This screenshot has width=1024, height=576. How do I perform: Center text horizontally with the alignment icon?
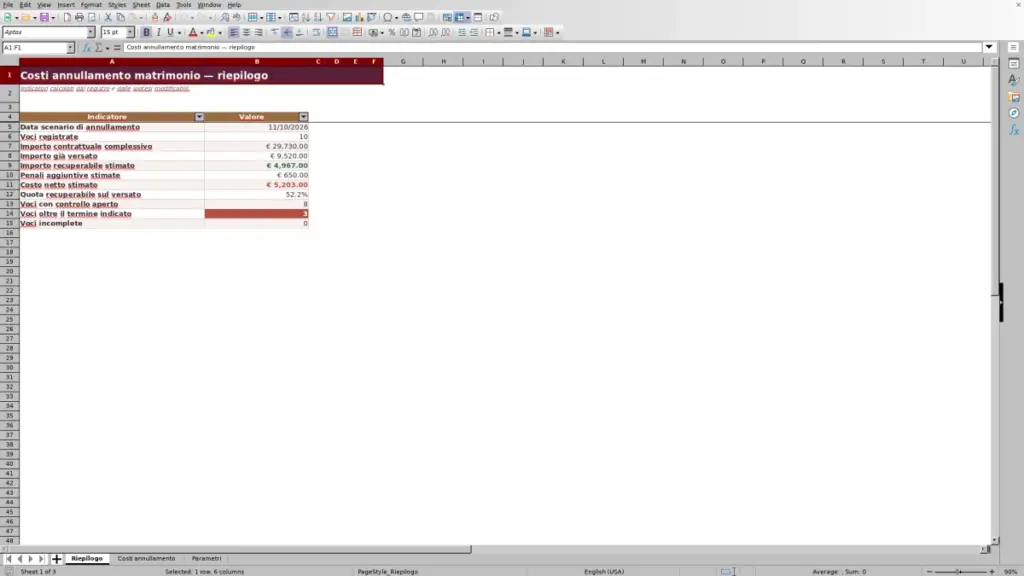click(246, 33)
